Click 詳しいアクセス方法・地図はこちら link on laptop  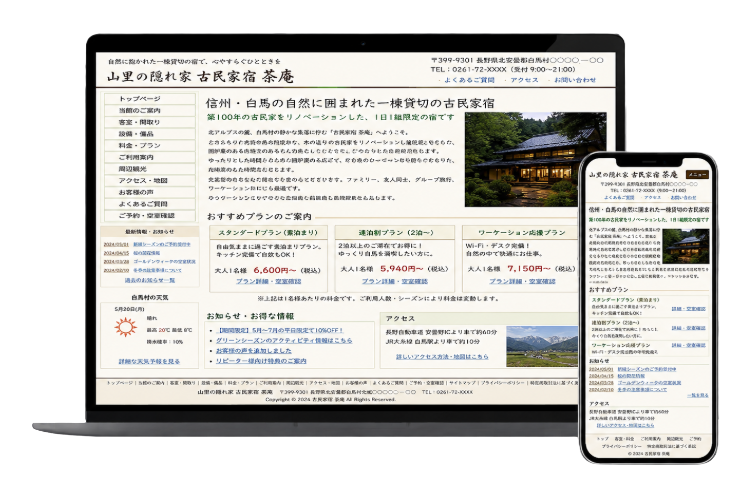[442, 357]
